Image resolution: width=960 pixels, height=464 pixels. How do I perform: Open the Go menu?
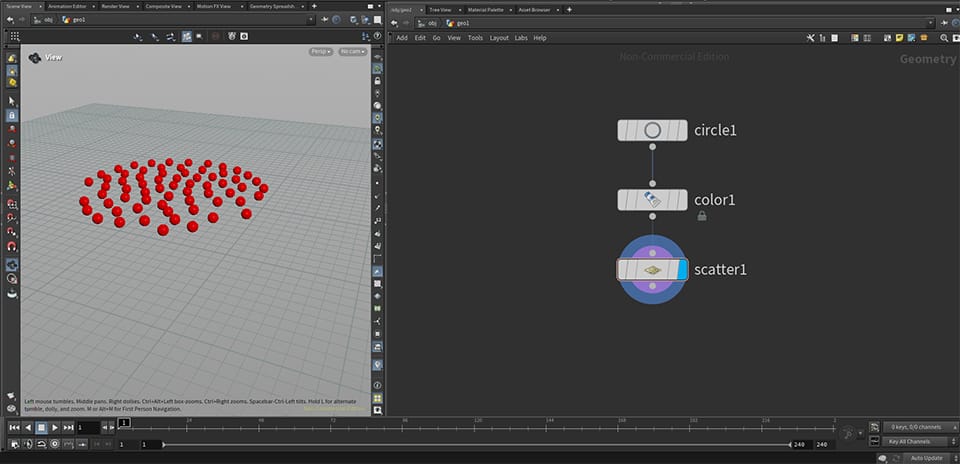coord(437,38)
